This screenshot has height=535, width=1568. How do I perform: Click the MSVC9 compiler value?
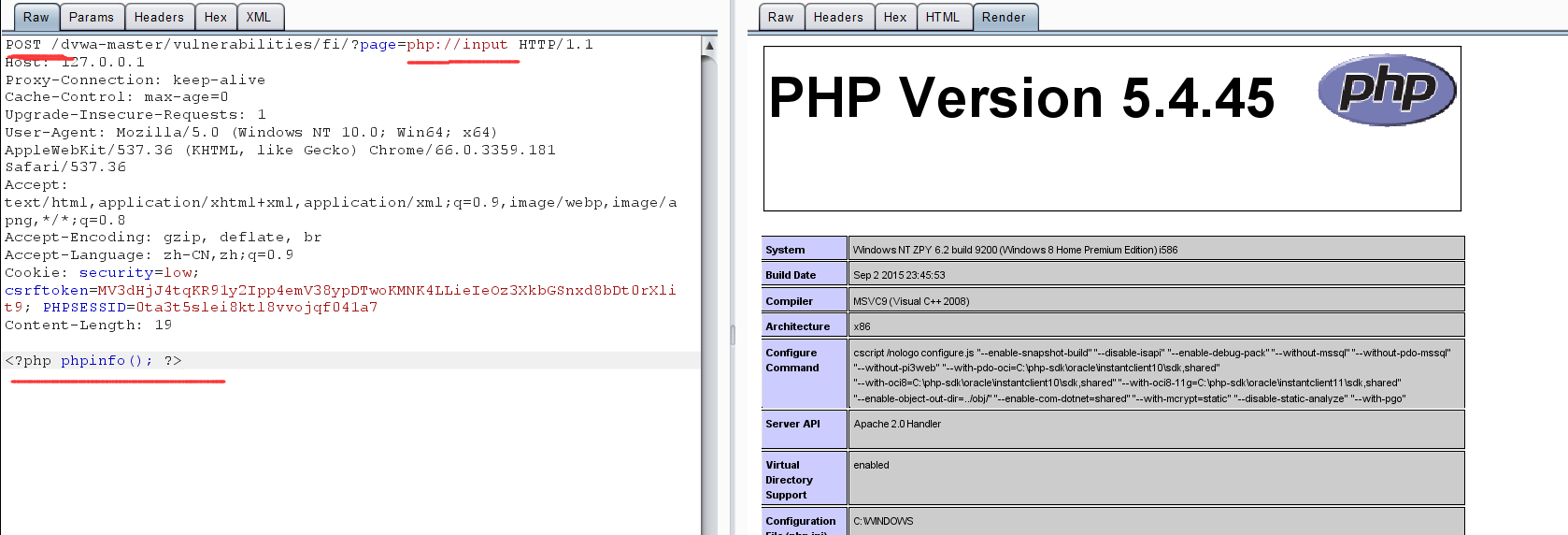click(x=911, y=301)
